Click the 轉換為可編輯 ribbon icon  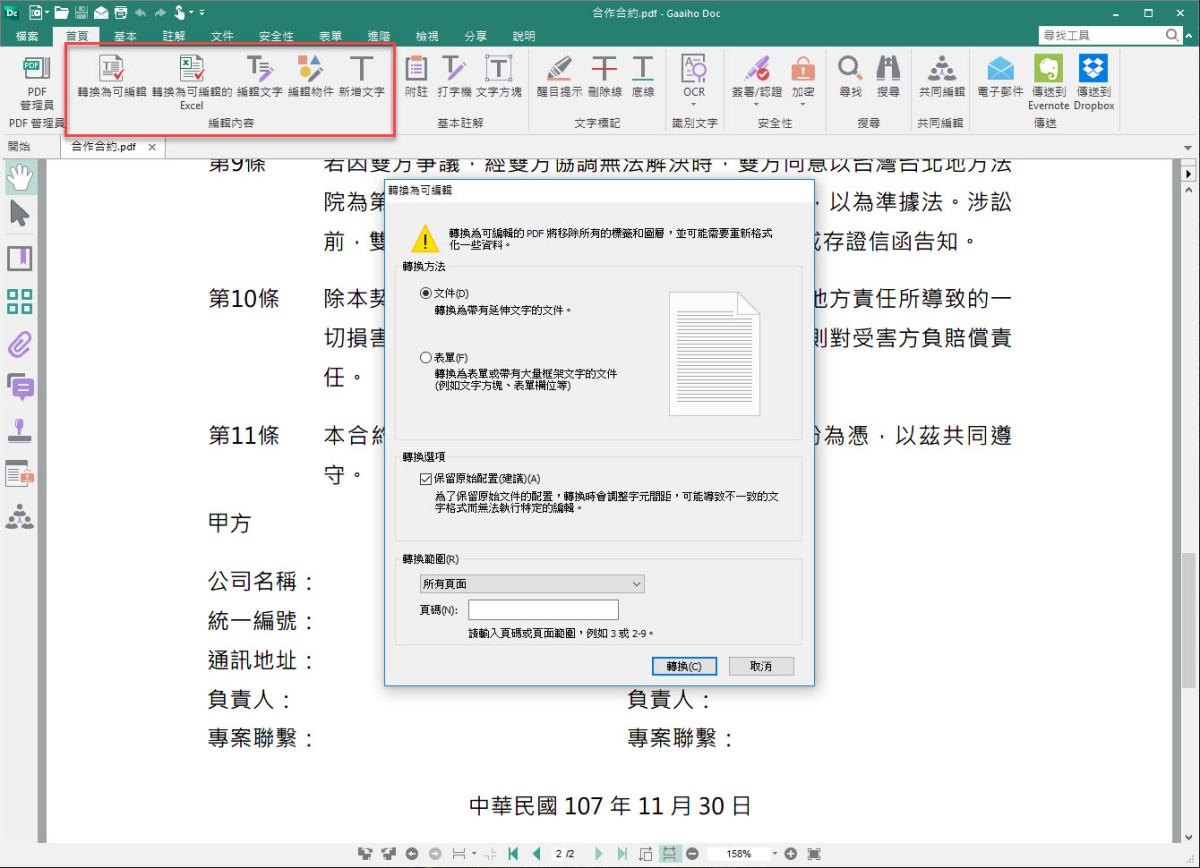[111, 71]
